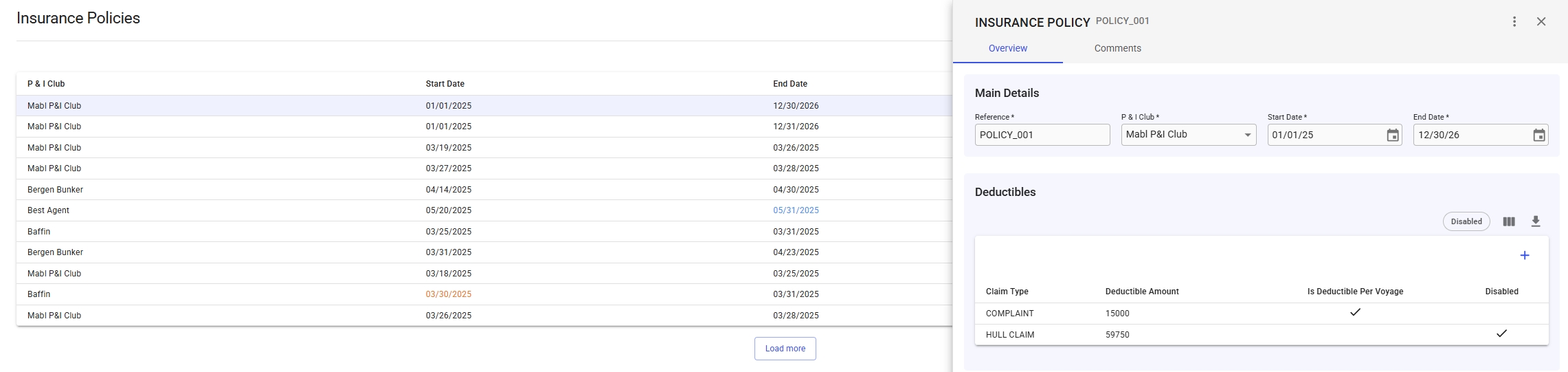This screenshot has height=372, width=1568.
Task: Sort by the End Date column header
Action: point(789,84)
